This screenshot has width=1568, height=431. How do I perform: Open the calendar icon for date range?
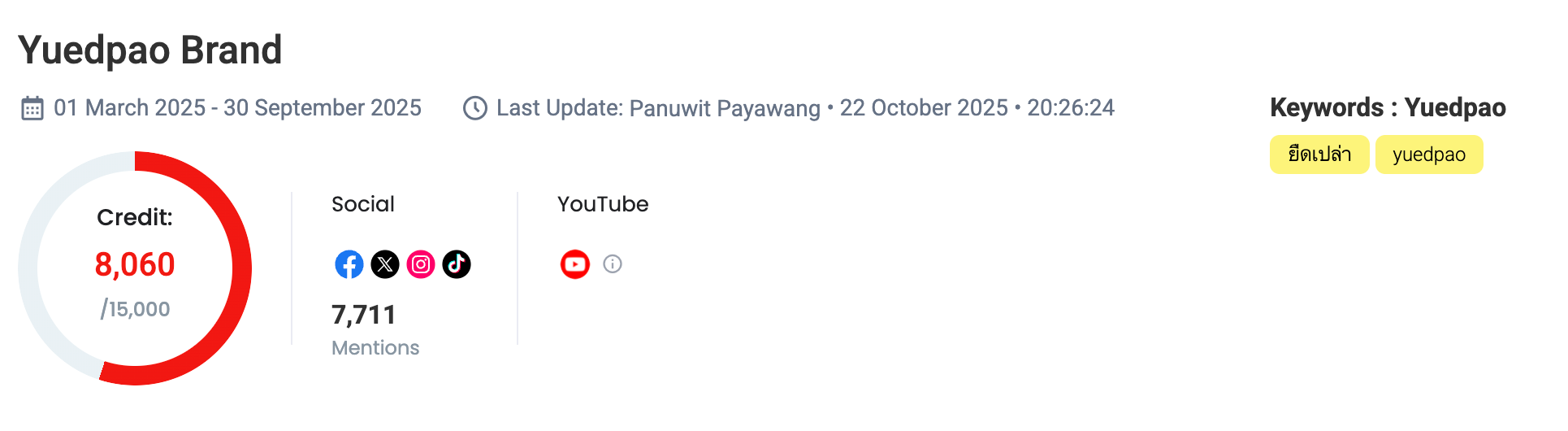(x=32, y=108)
